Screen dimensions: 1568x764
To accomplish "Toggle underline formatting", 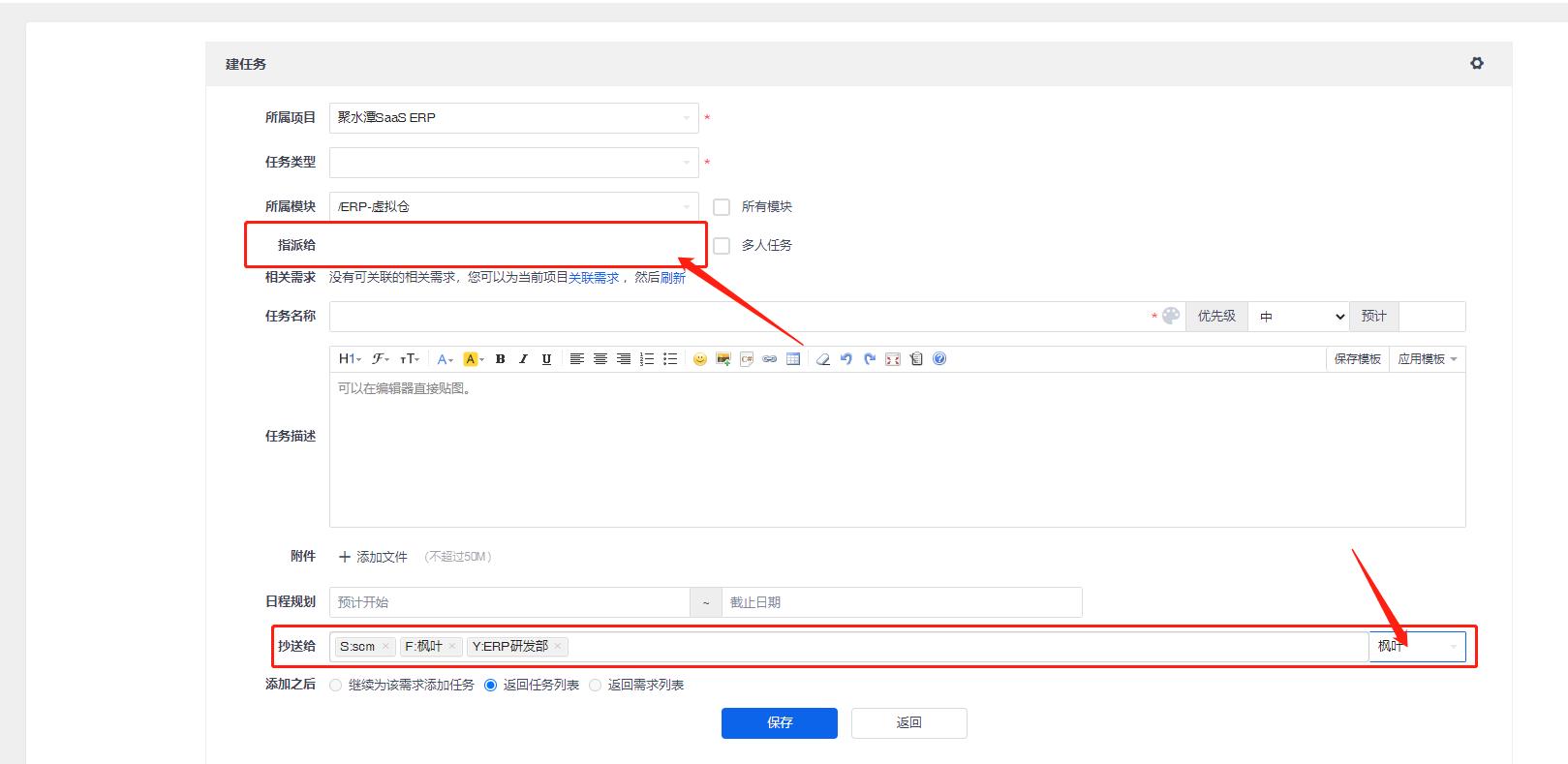I will tap(547, 359).
